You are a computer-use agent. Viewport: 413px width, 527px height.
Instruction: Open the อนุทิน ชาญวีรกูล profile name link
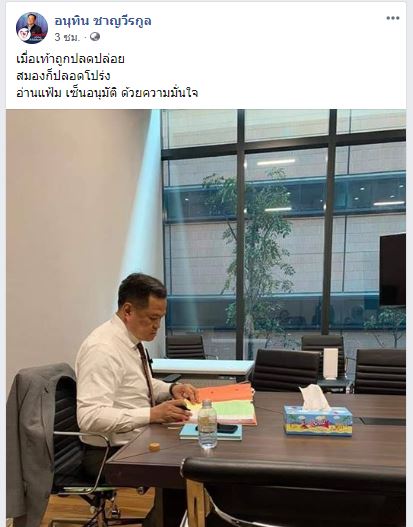pos(103,21)
